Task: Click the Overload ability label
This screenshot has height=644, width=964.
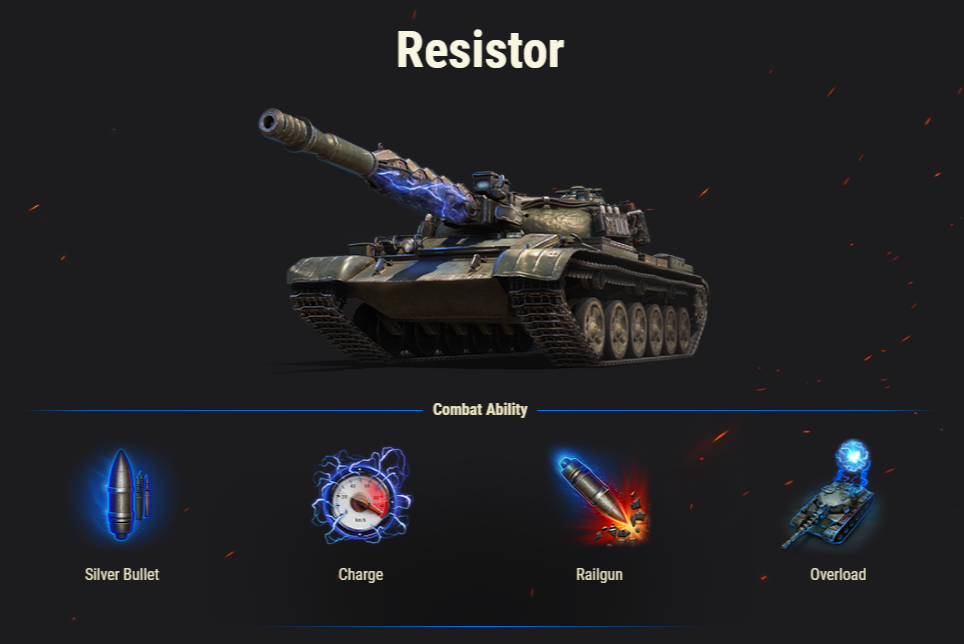Action: pos(838,575)
